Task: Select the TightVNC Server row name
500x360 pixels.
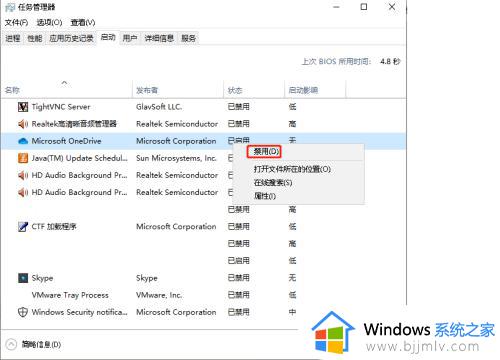Action: coord(61,107)
